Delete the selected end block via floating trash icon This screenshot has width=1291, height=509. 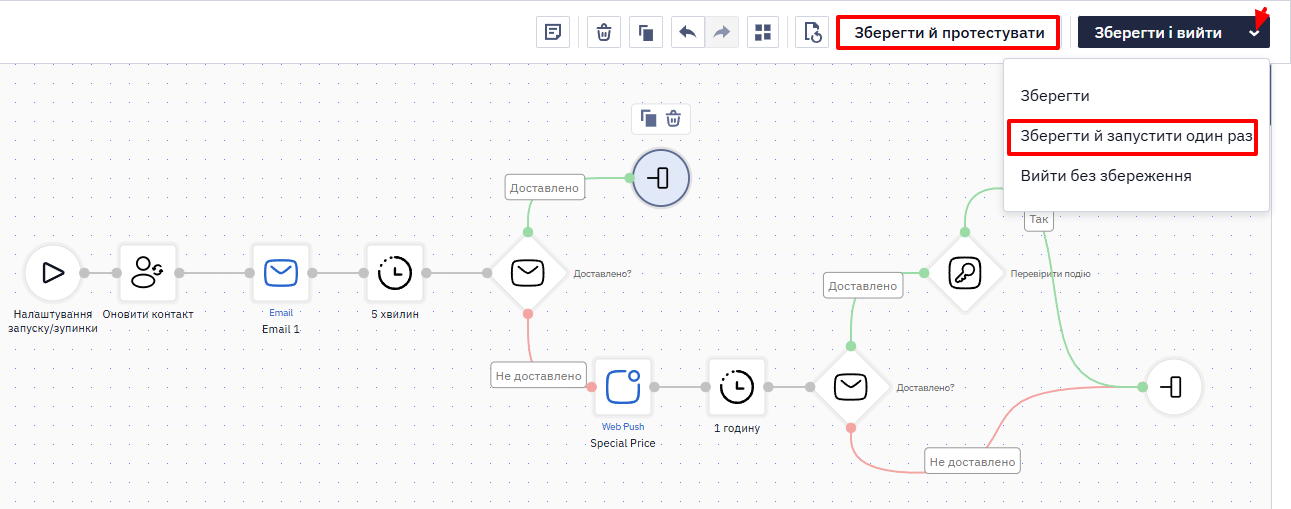pos(674,119)
